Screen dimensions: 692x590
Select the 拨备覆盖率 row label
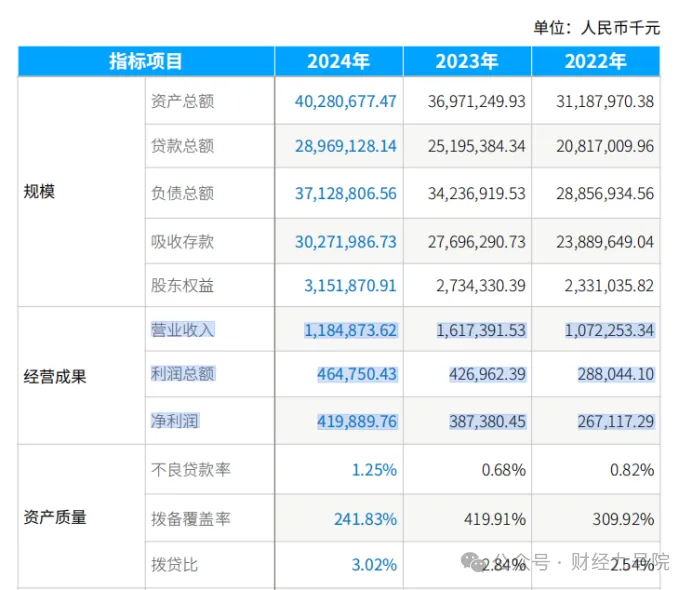tap(191, 519)
